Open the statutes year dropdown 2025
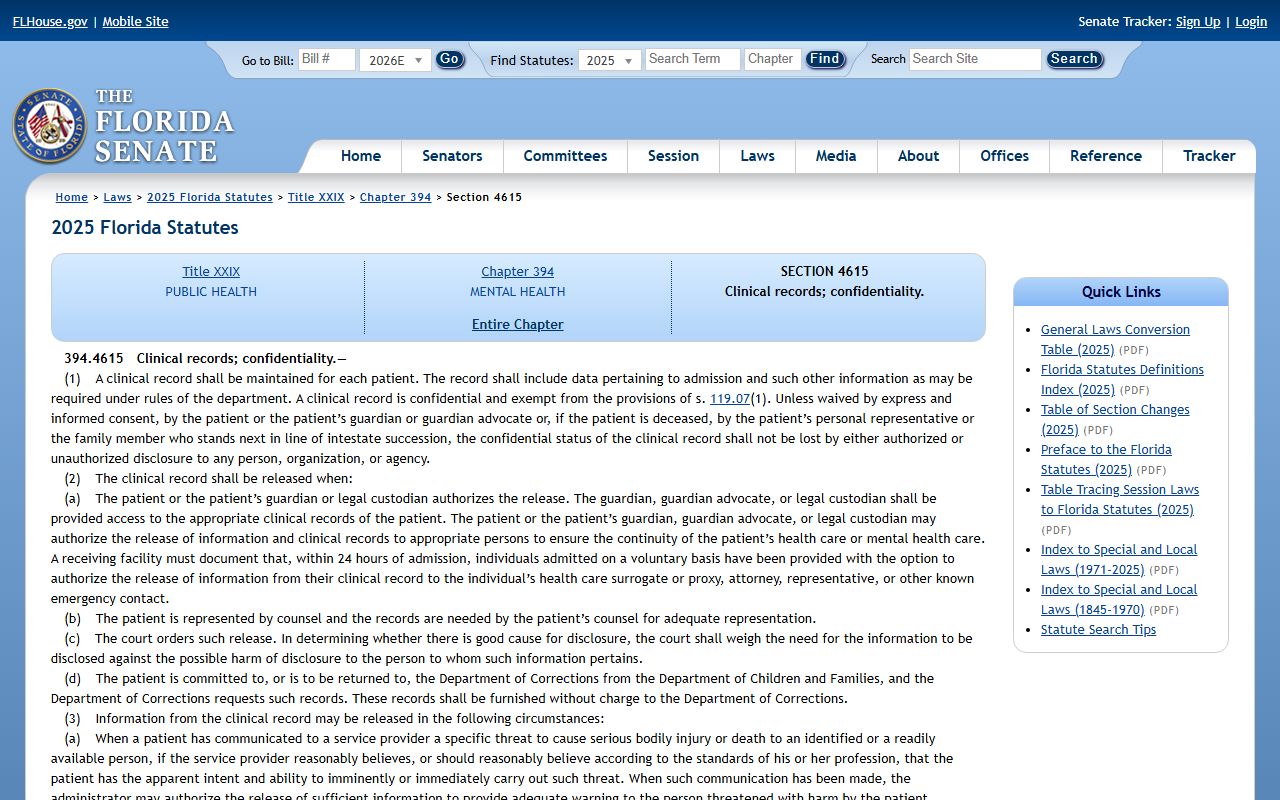The width and height of the screenshot is (1280, 800). (609, 60)
